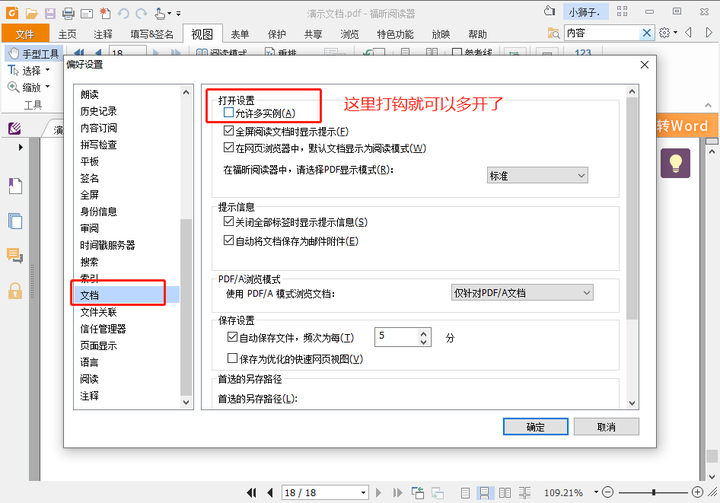Go to first page in status bar
Viewport: 720px width, 503px height.
(x=252, y=493)
